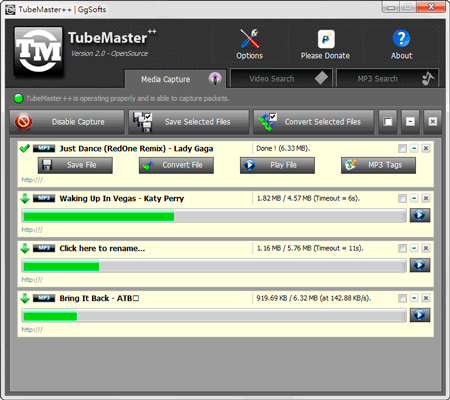This screenshot has width=450, height=400.
Task: Tick checkbox for Bring It Back item
Action: coord(402,298)
